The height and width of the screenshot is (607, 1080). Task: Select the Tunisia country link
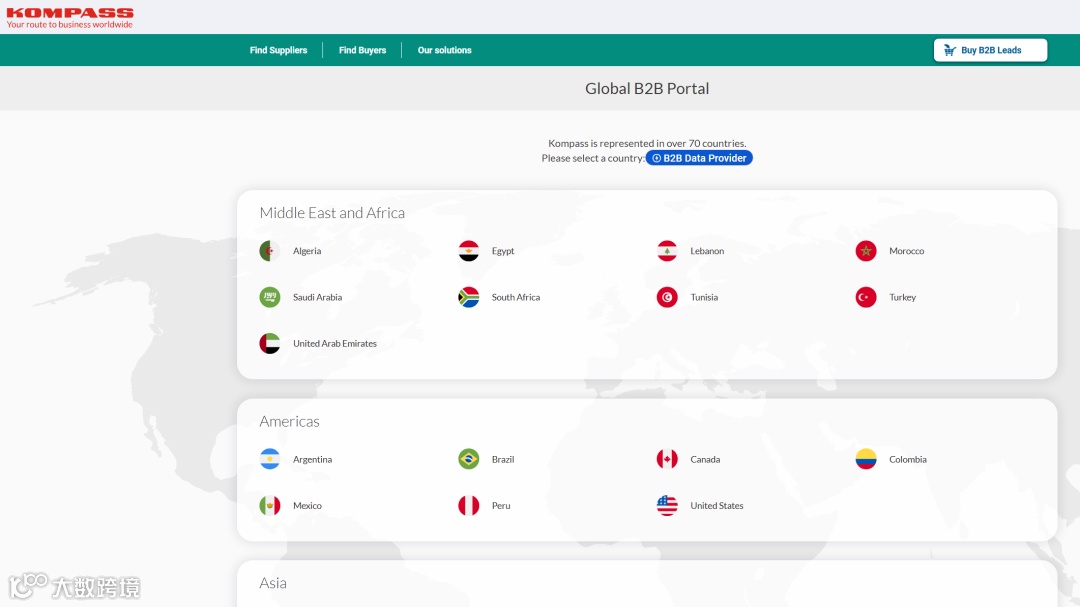pyautogui.click(x=704, y=297)
